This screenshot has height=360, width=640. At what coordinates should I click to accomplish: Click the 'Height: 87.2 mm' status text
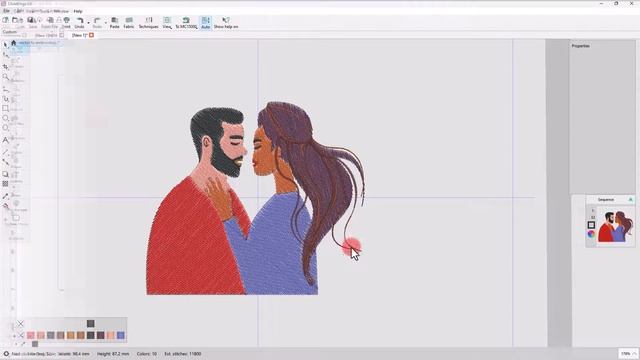click(x=113, y=354)
